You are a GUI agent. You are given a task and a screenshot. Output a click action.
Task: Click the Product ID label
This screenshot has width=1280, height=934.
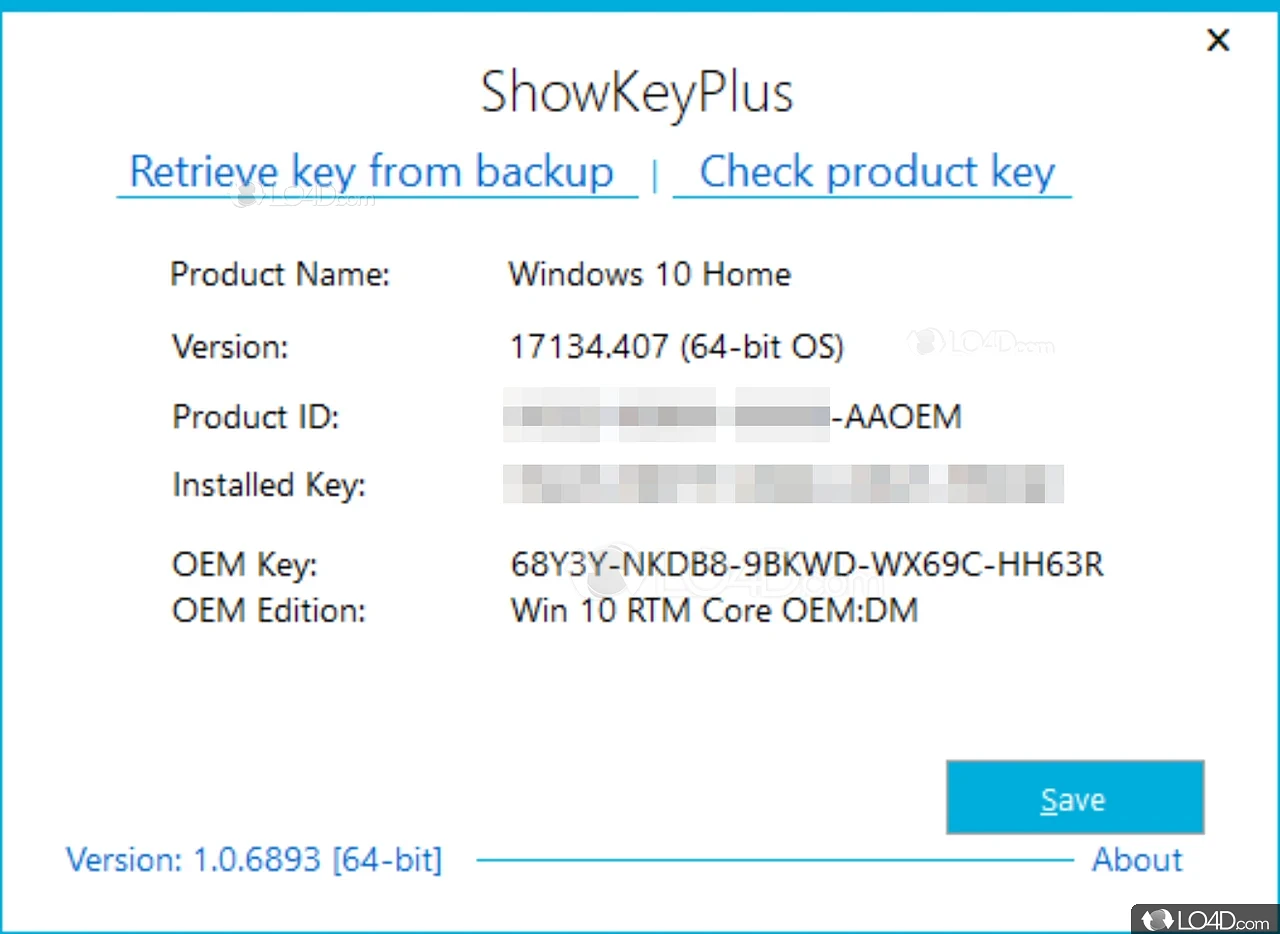256,416
